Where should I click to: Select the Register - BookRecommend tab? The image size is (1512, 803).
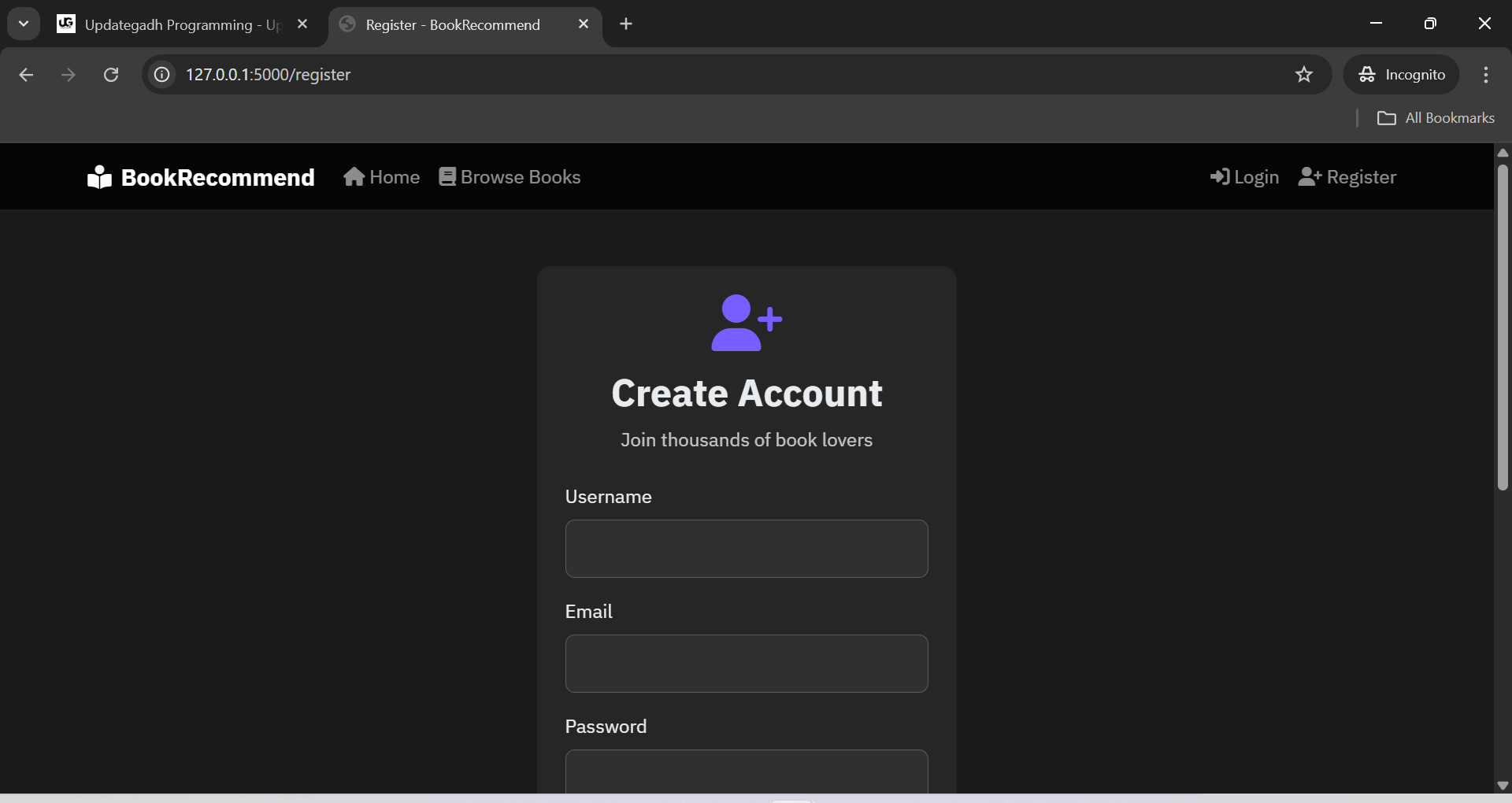[453, 25]
